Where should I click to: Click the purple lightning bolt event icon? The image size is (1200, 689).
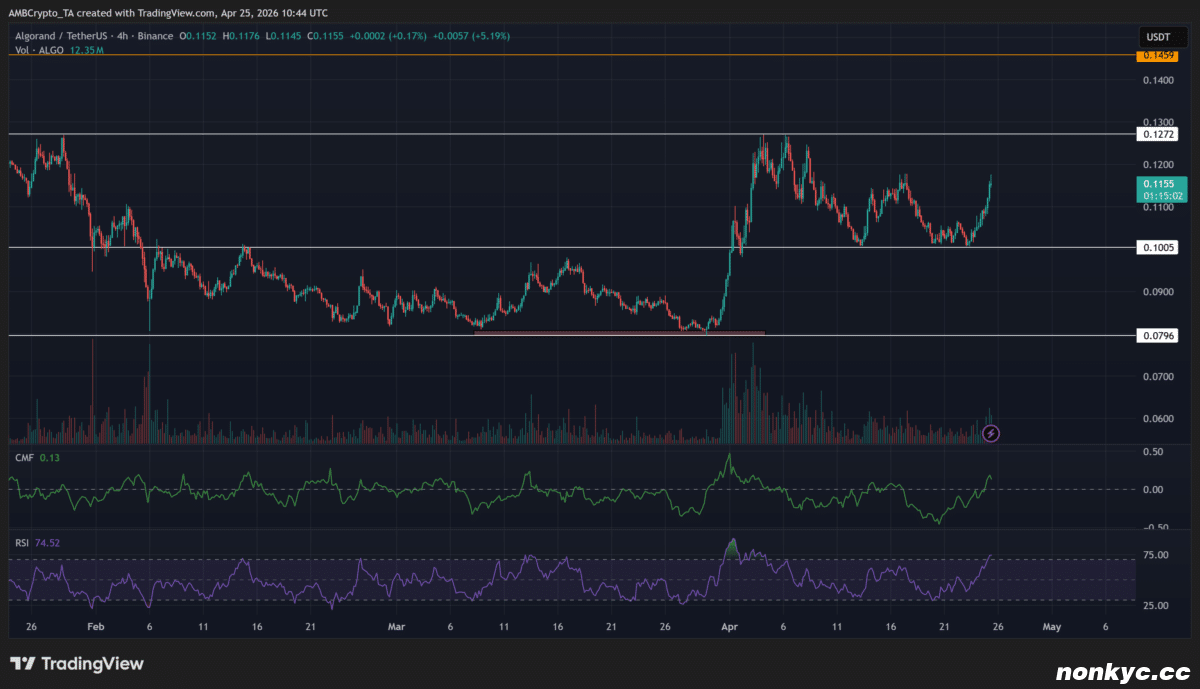[991, 433]
